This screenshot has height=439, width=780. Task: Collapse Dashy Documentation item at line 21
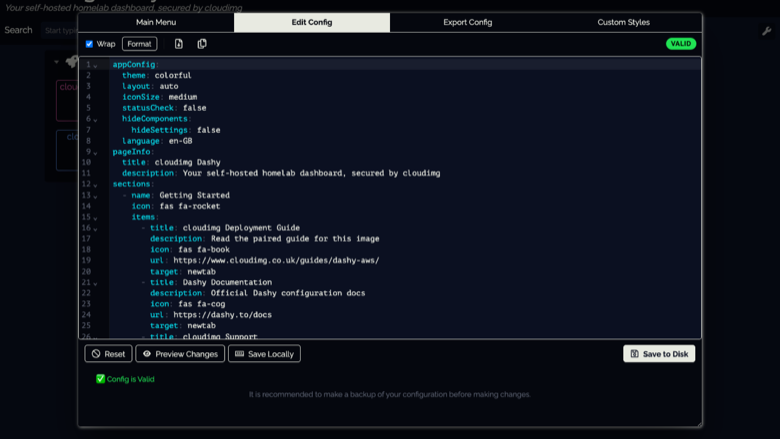coord(95,283)
